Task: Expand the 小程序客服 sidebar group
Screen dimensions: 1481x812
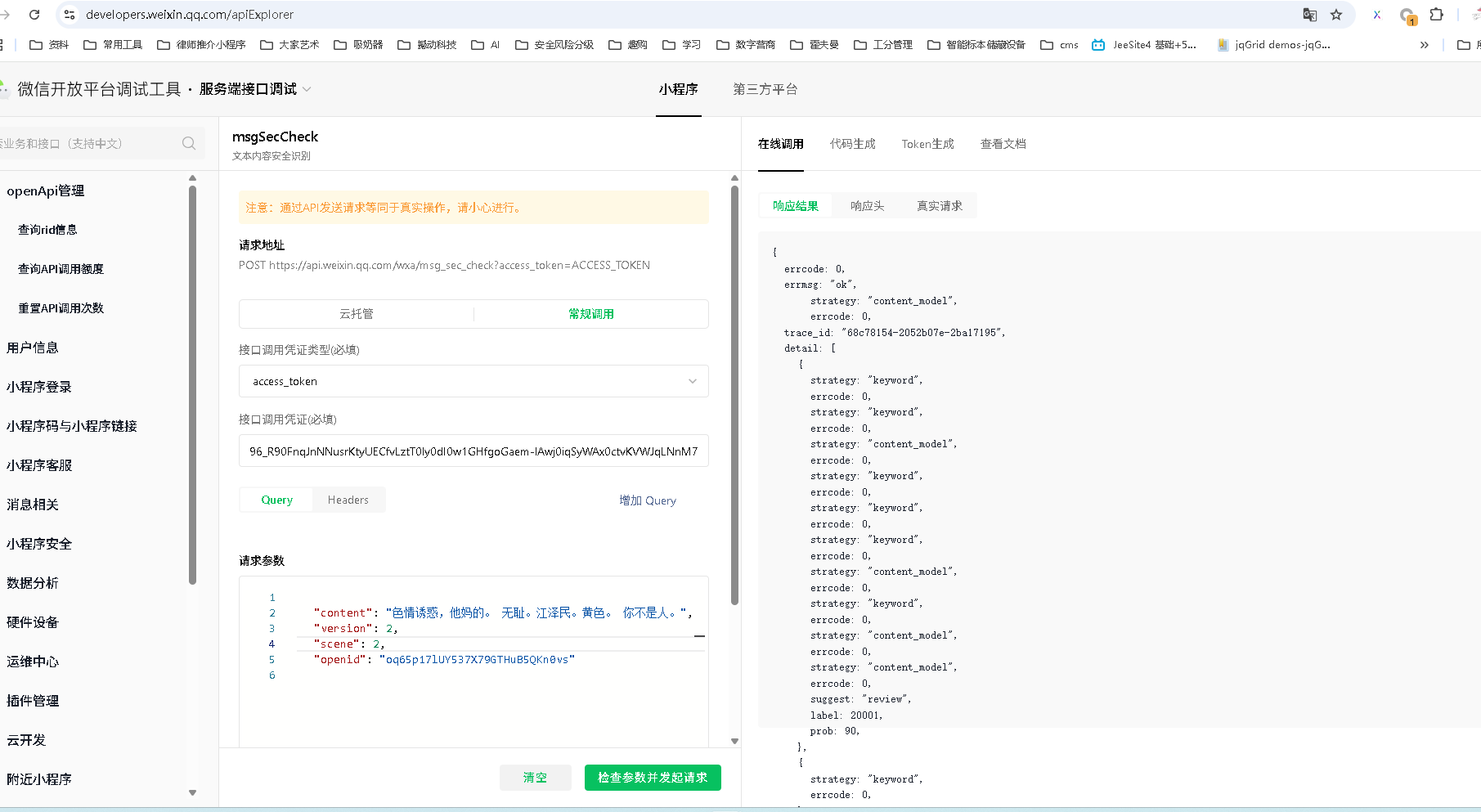Action: (39, 465)
